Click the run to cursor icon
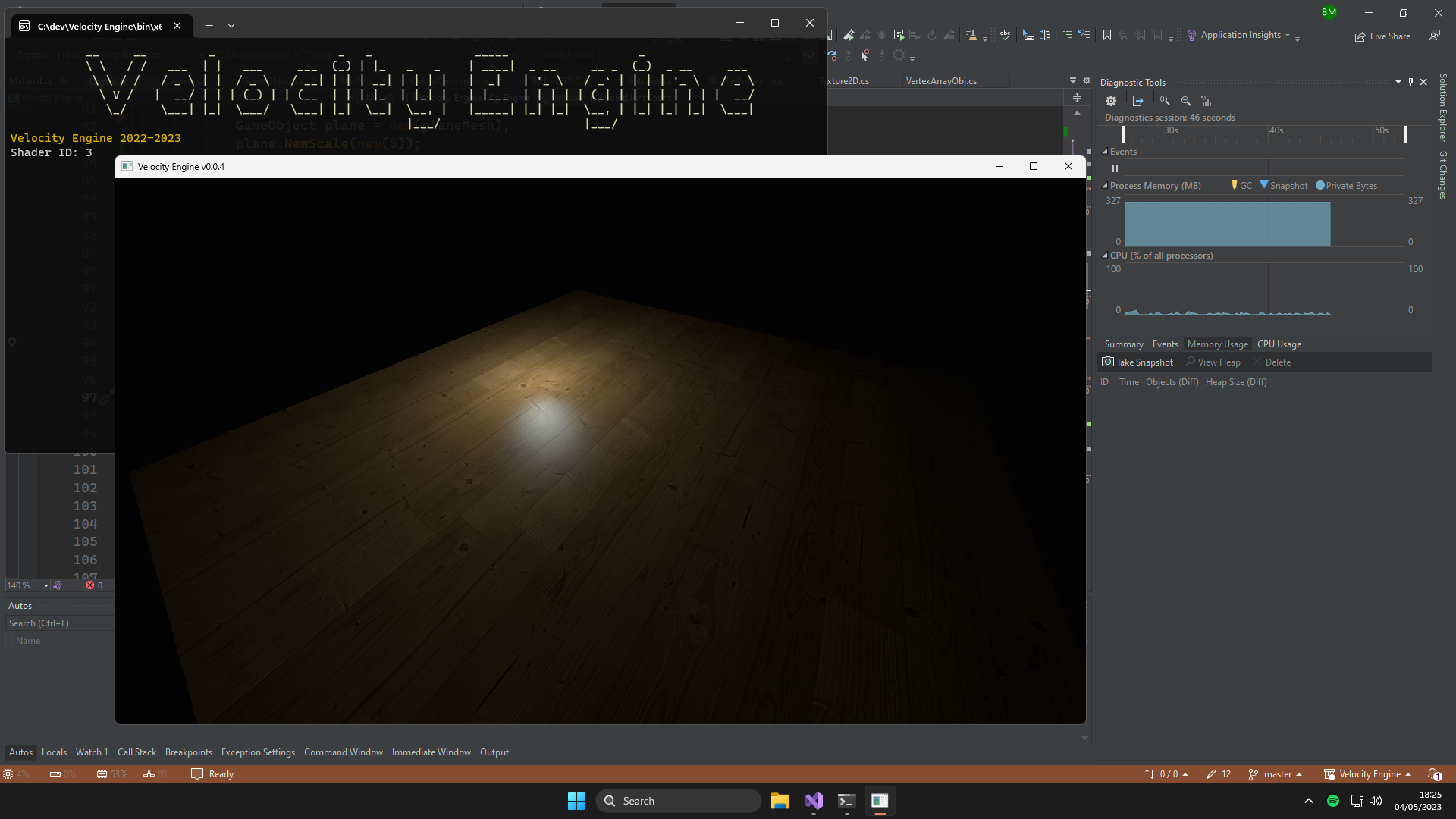 [x=864, y=55]
